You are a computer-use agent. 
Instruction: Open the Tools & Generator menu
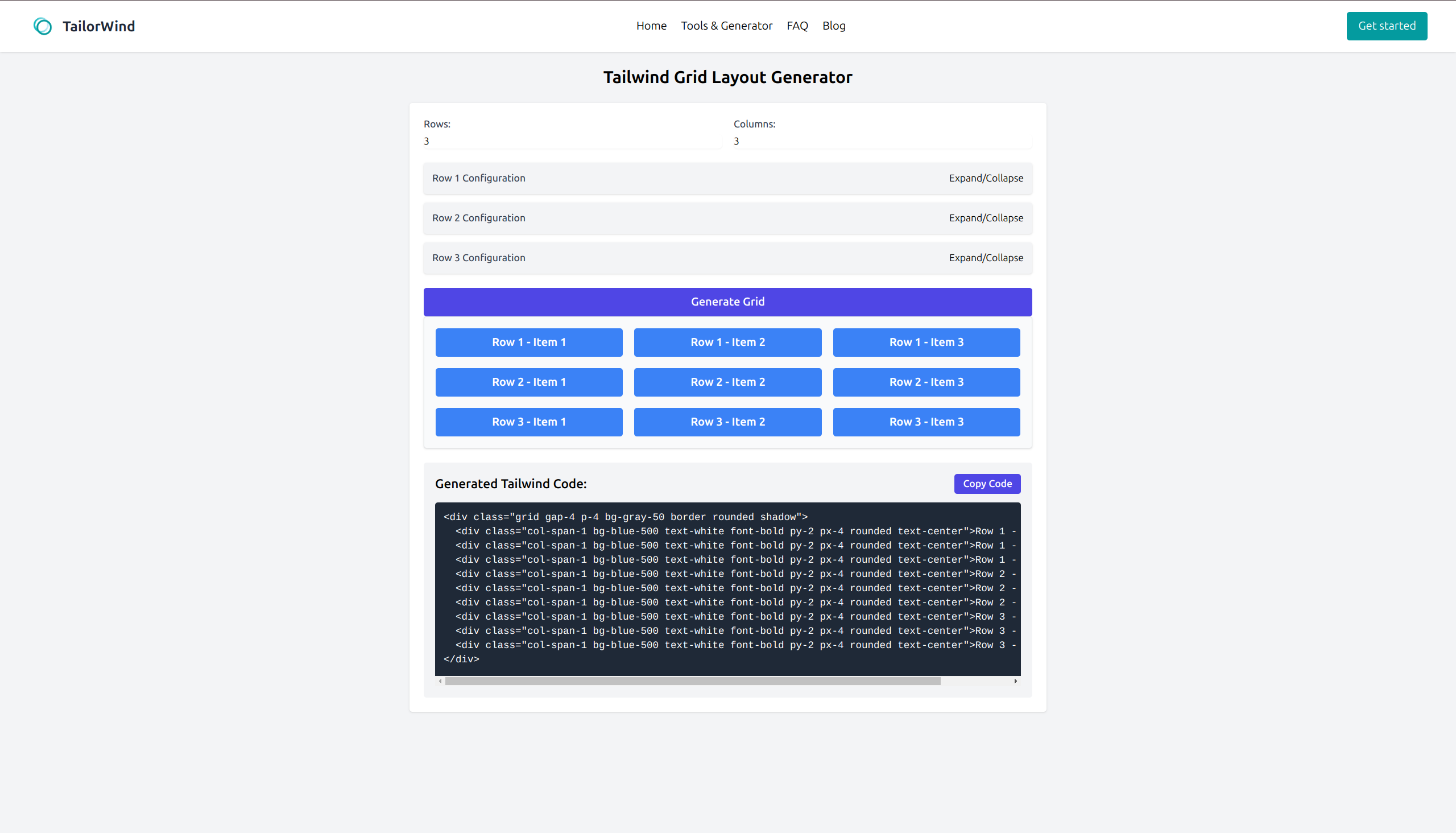726,26
